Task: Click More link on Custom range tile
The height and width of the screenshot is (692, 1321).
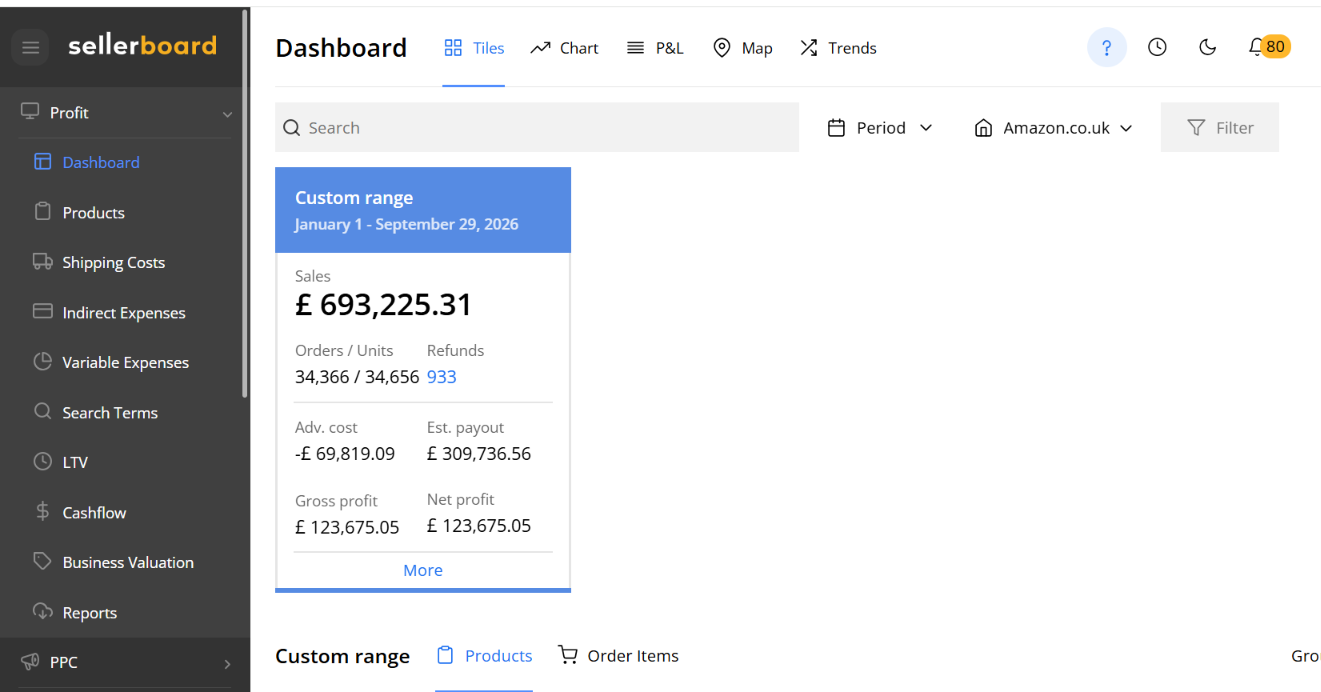Action: (423, 570)
